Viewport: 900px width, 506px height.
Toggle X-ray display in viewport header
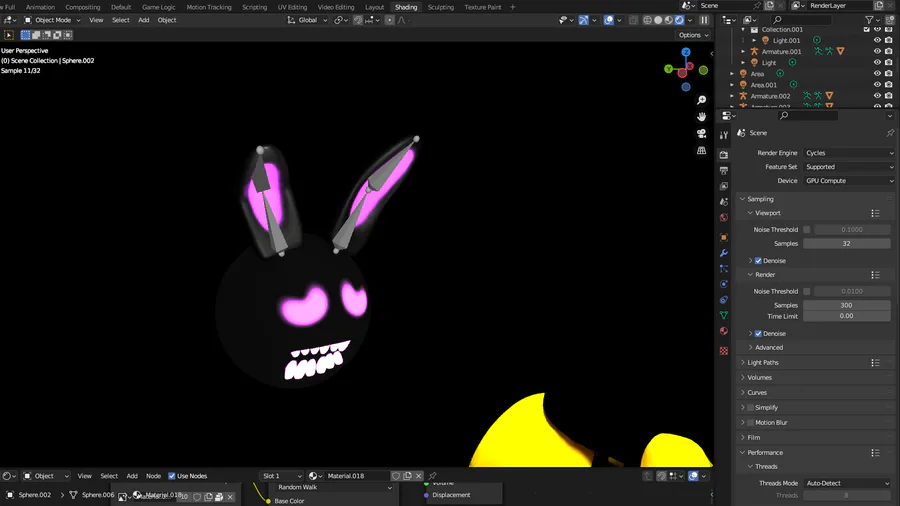coord(633,20)
